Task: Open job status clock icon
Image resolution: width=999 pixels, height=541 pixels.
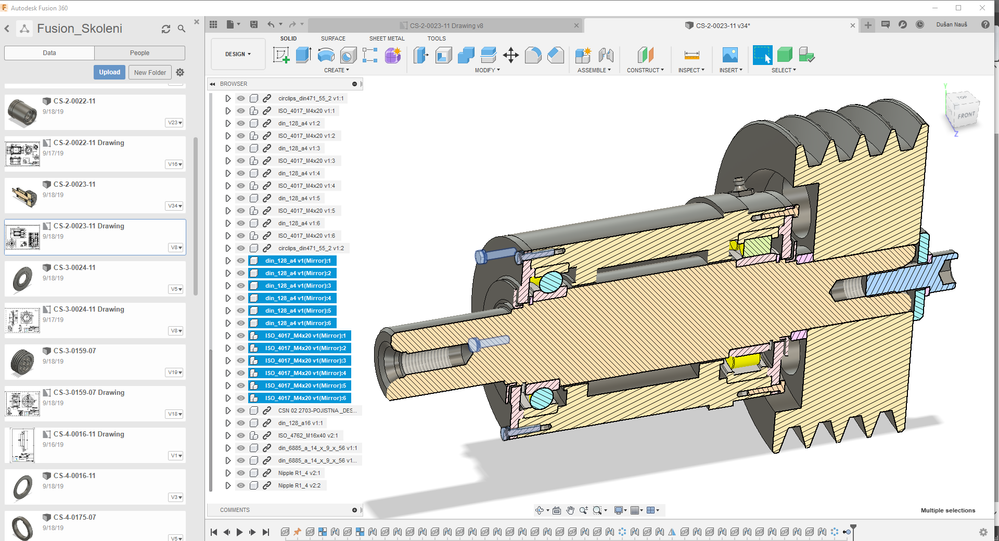Action: 920,24
